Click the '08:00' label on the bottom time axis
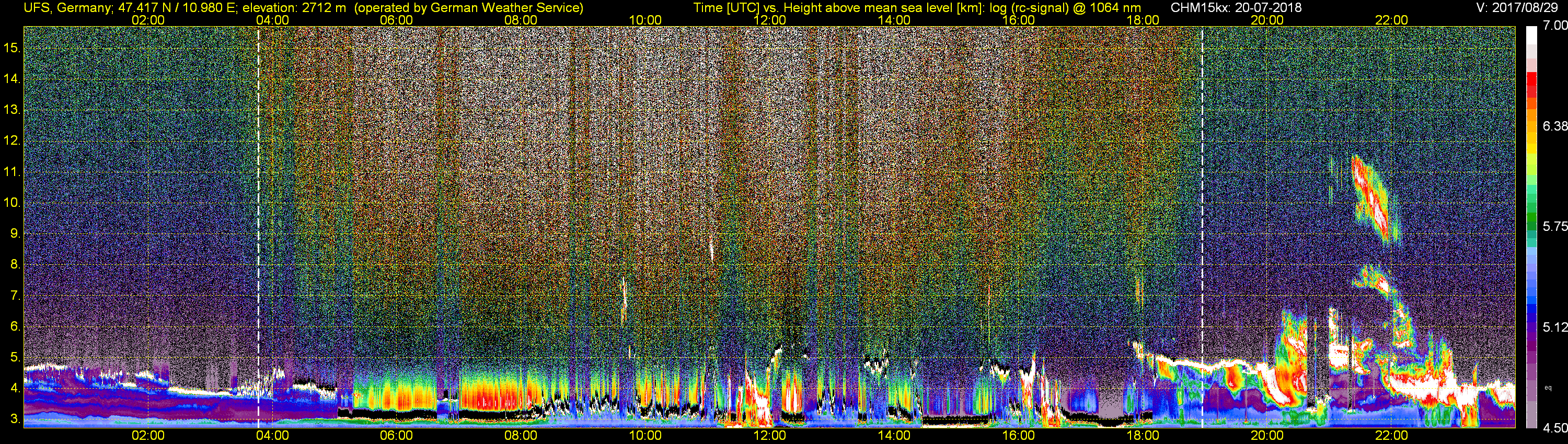The image size is (1568, 444). (x=521, y=436)
